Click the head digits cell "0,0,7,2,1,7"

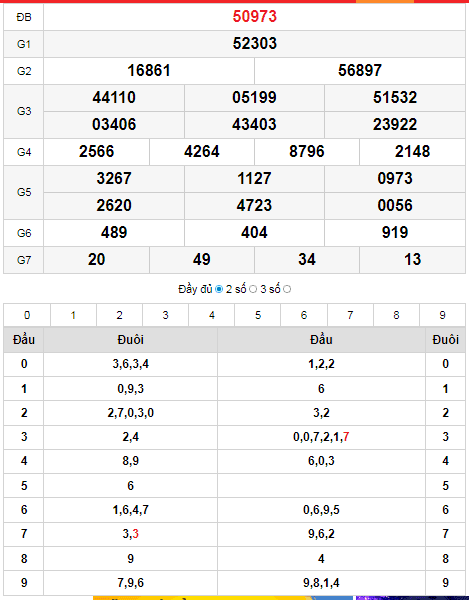click(x=321, y=437)
